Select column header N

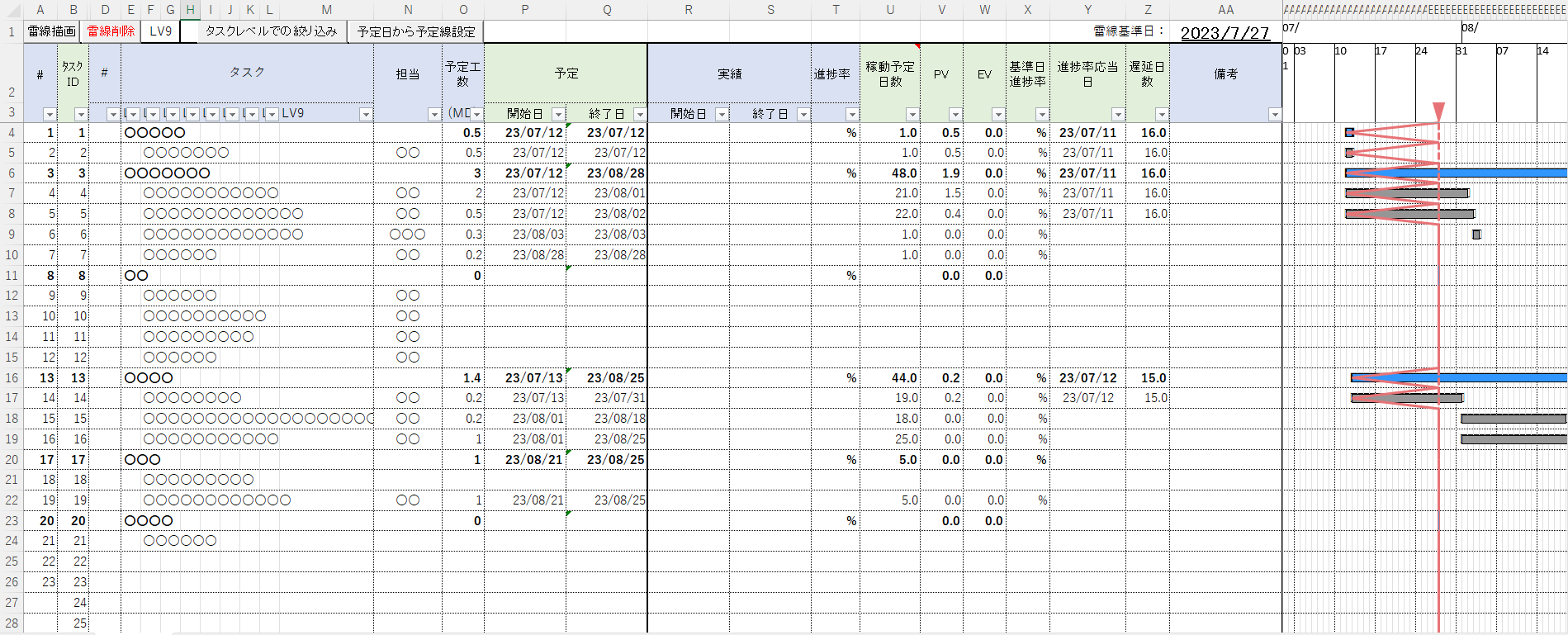click(x=408, y=10)
